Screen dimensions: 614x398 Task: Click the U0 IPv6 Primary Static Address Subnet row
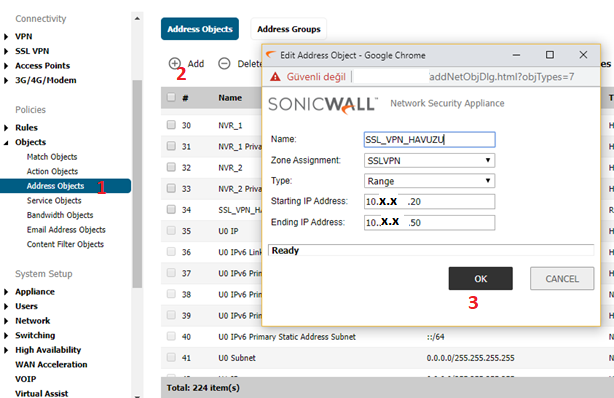point(387,336)
